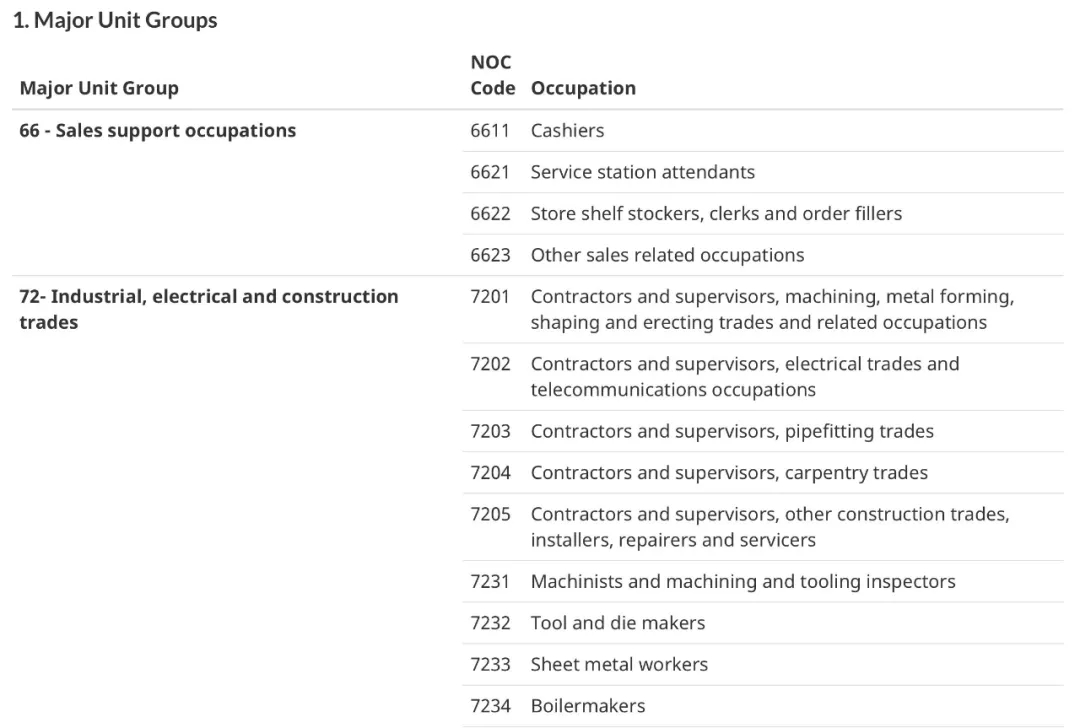Click the "Major Unit Group" column header

[x=99, y=88]
